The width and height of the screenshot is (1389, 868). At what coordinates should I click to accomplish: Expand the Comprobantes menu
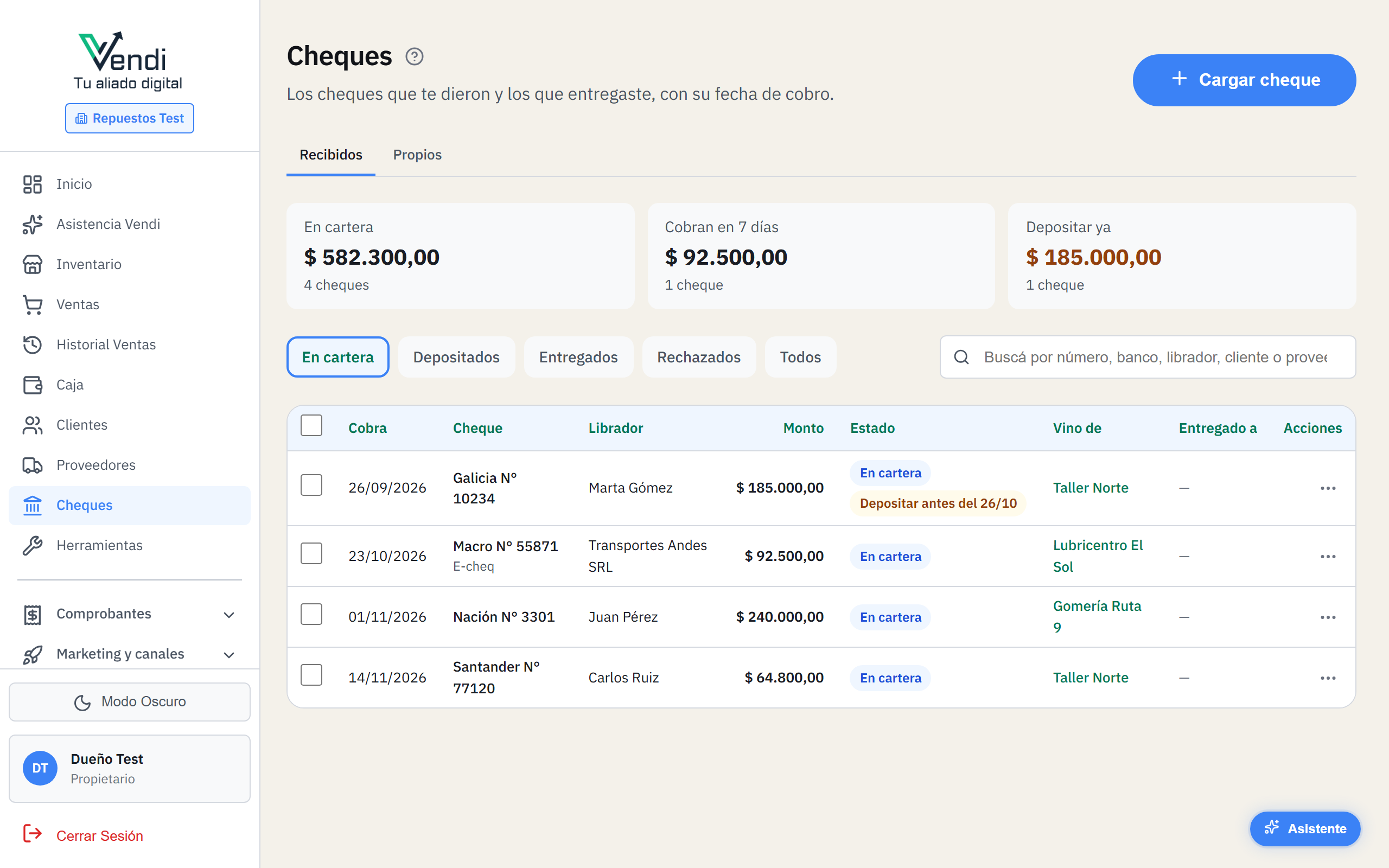[130, 614]
